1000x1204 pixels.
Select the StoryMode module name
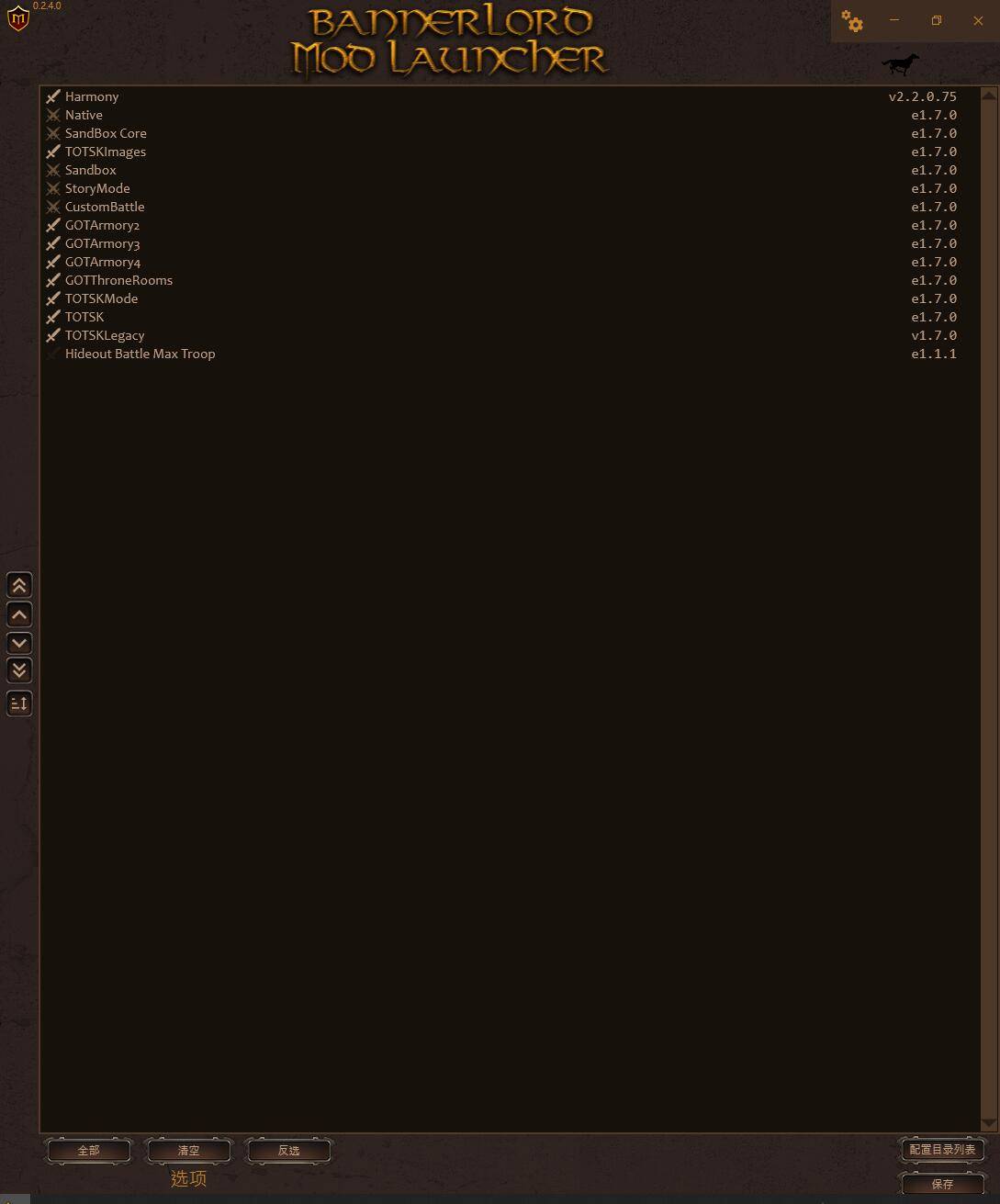(x=97, y=188)
